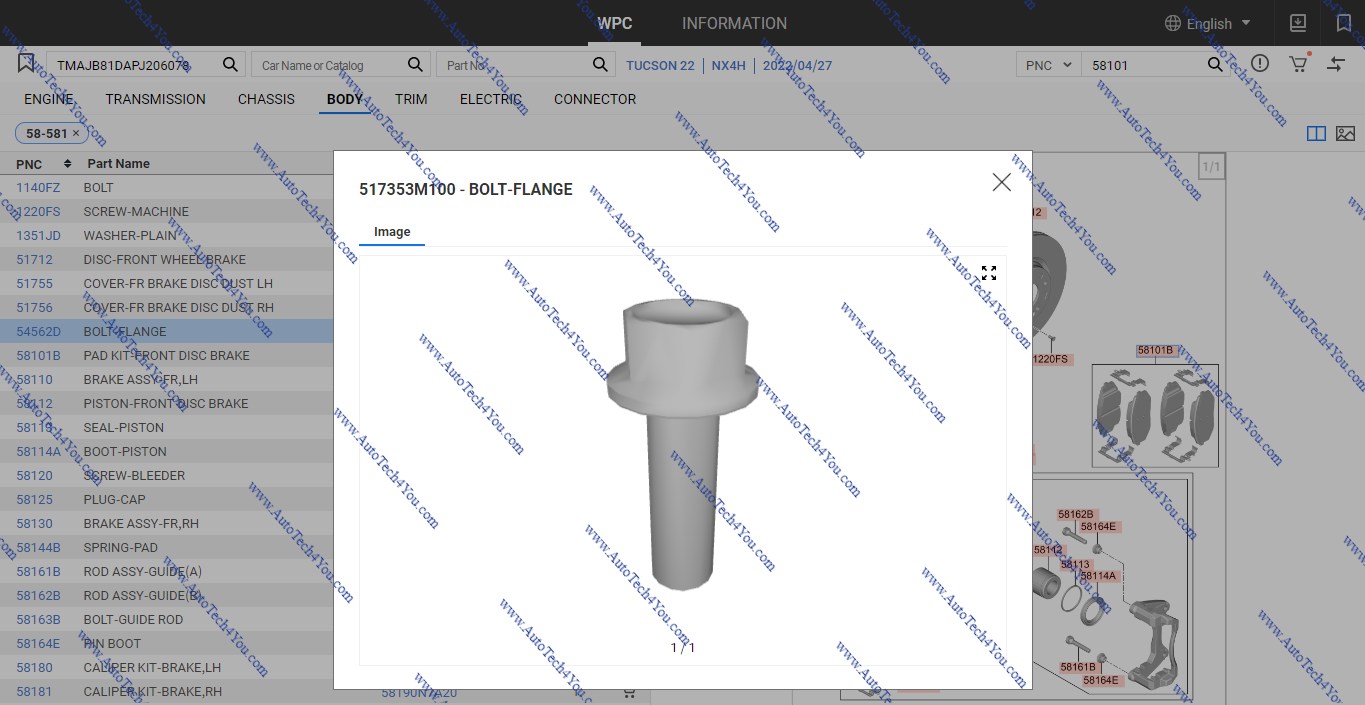
Task: Open the shopping cart icon
Action: [1298, 64]
